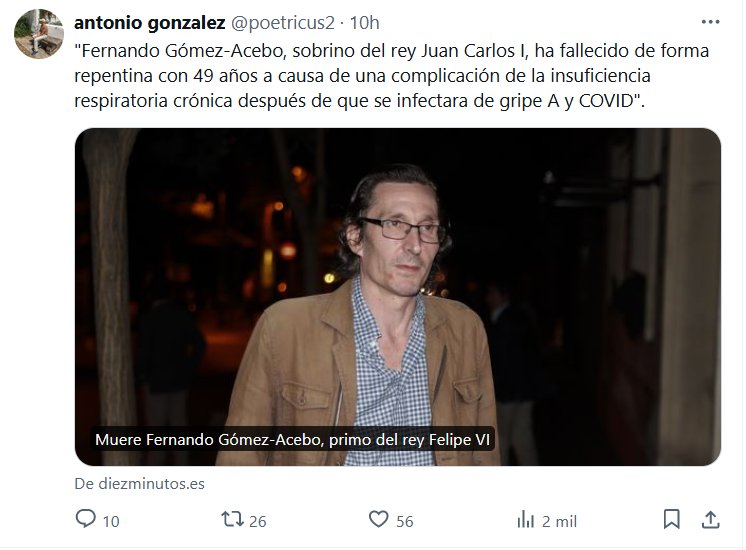The height and width of the screenshot is (550, 746).
Task: Click the tweet text ending 'gripe A y COVID'
Action: coord(359,101)
